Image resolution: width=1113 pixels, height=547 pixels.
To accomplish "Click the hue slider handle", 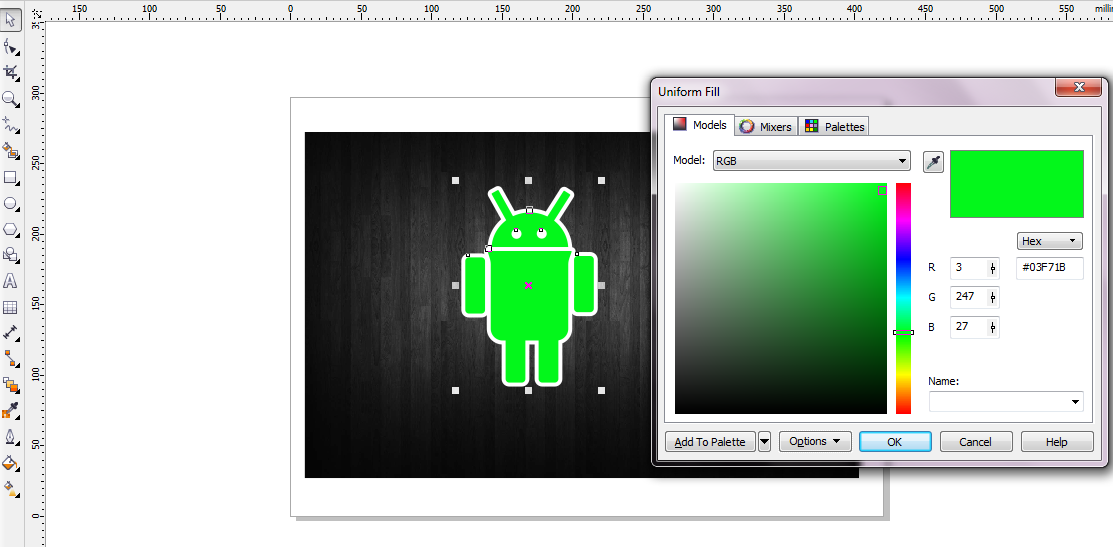I will coord(903,332).
